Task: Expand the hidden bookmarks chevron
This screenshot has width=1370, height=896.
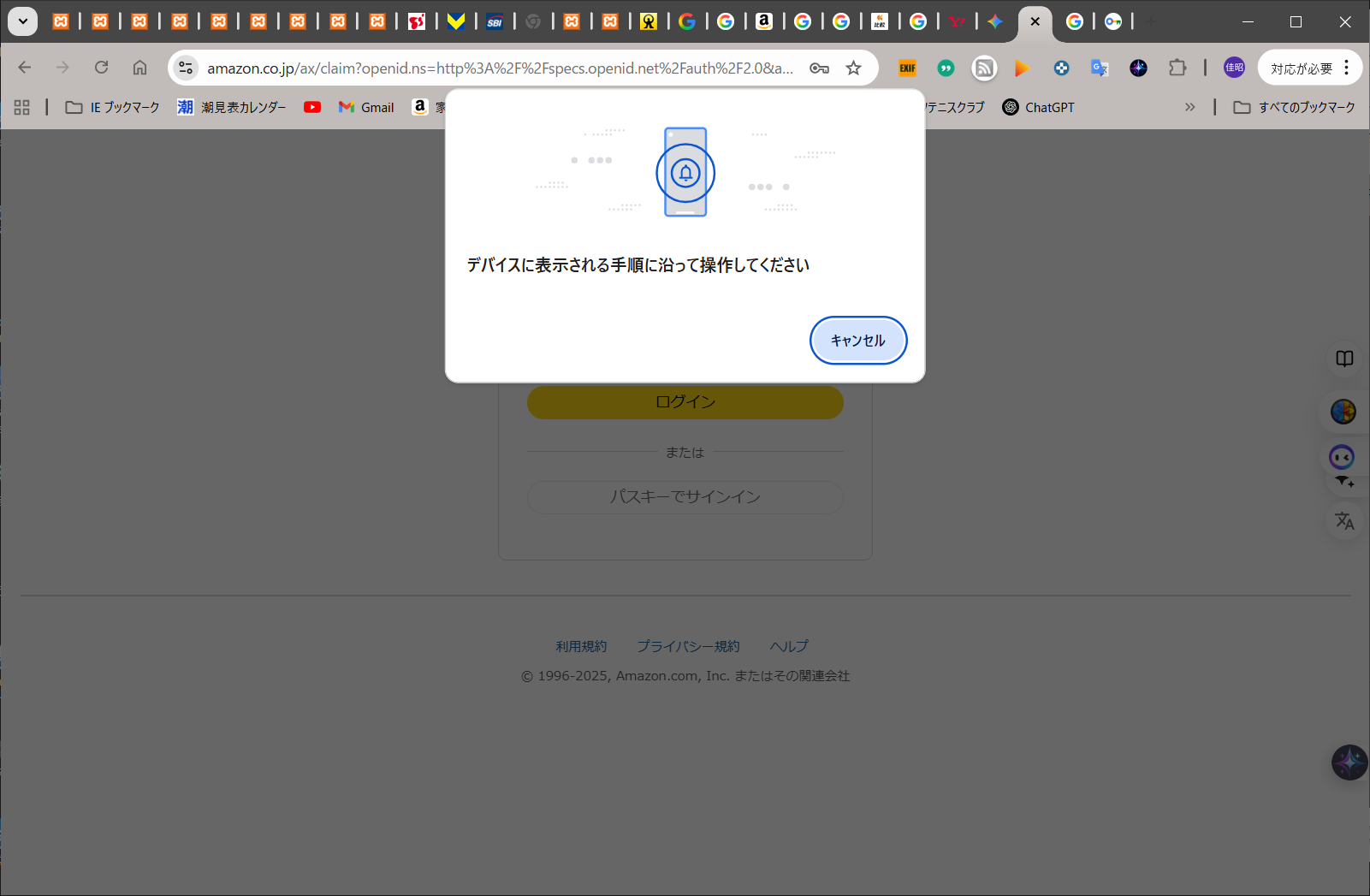Action: [1189, 107]
